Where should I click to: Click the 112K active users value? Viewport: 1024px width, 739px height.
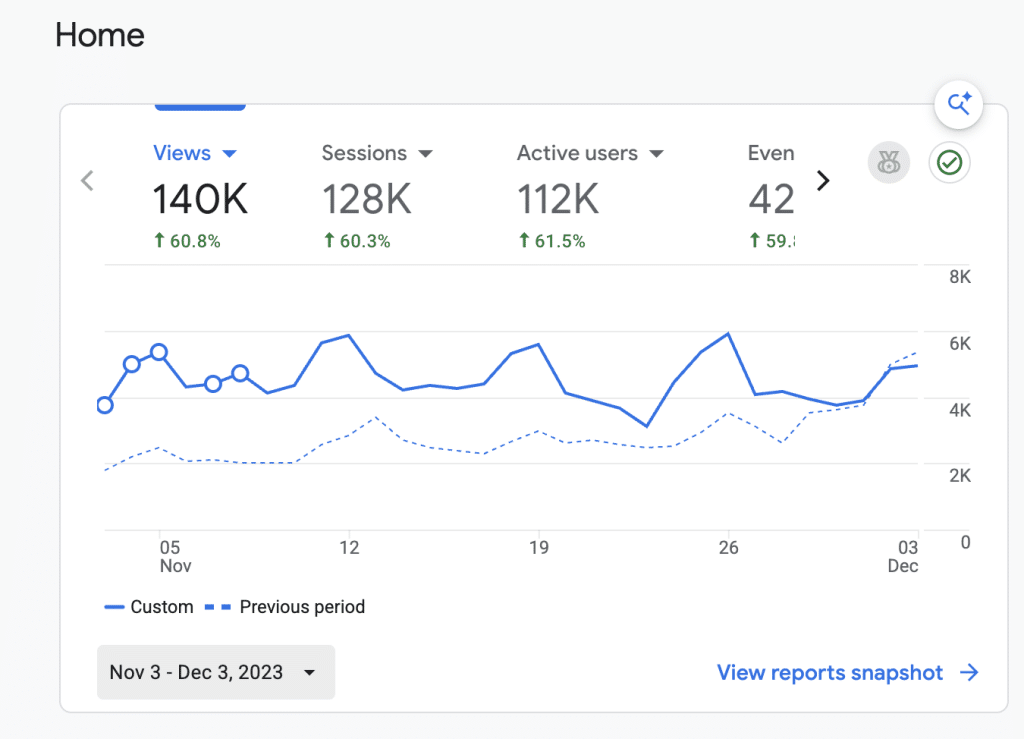point(558,199)
